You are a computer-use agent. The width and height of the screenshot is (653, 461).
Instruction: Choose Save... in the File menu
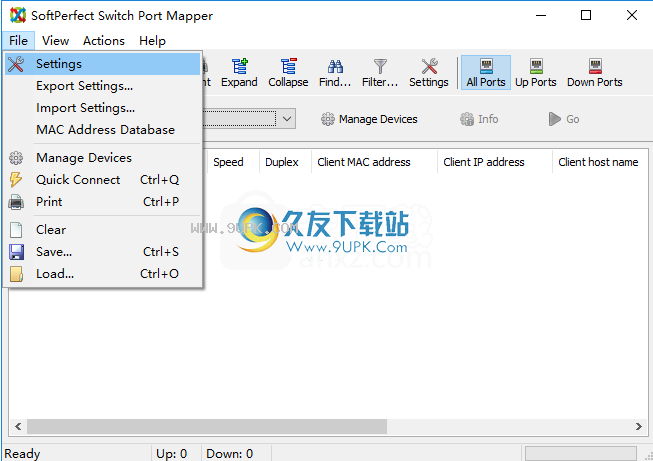point(102,252)
